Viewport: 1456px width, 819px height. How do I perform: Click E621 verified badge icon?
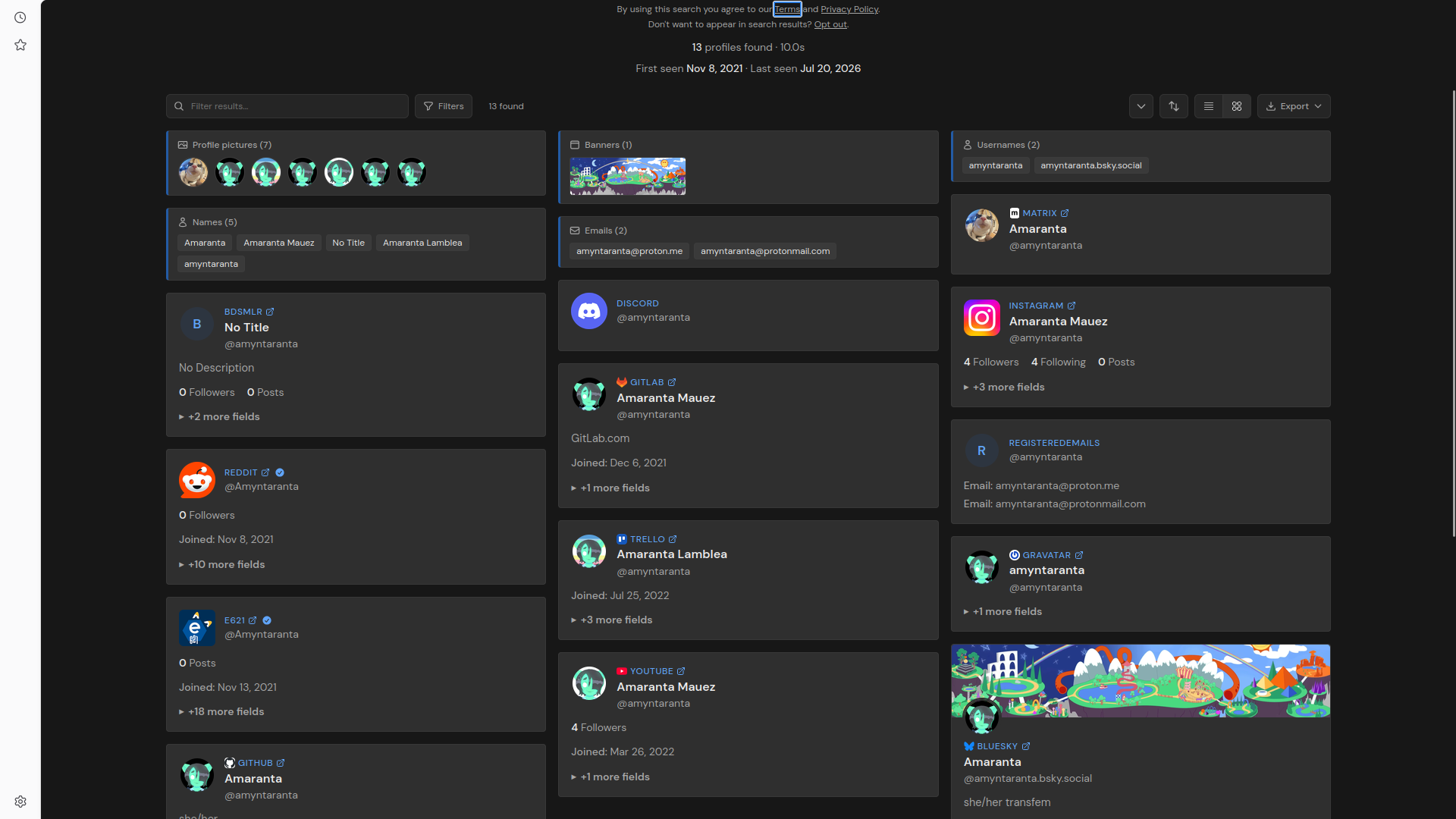(x=267, y=620)
